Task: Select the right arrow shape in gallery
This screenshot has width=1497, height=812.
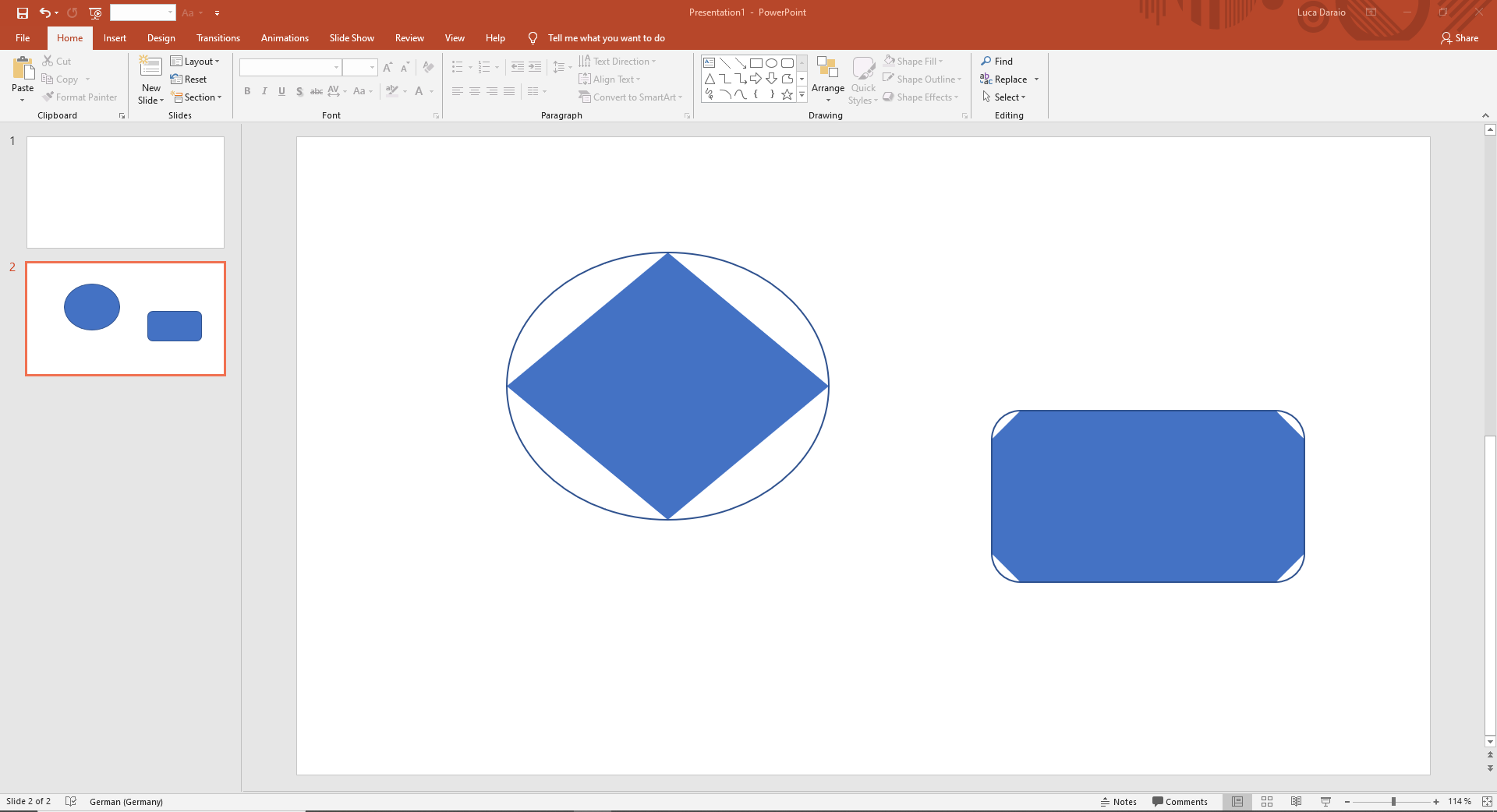Action: coord(756,79)
